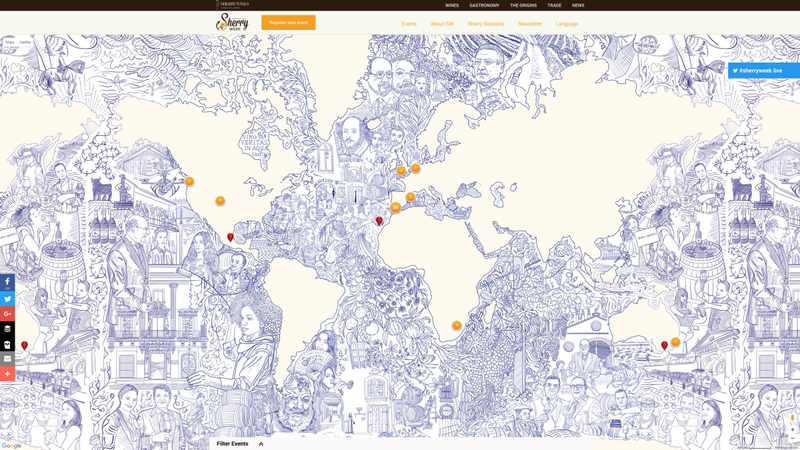Image resolution: width=800 pixels, height=450 pixels.
Task: Open orange cluster over the United Kingdom
Action: pyautogui.click(x=401, y=170)
